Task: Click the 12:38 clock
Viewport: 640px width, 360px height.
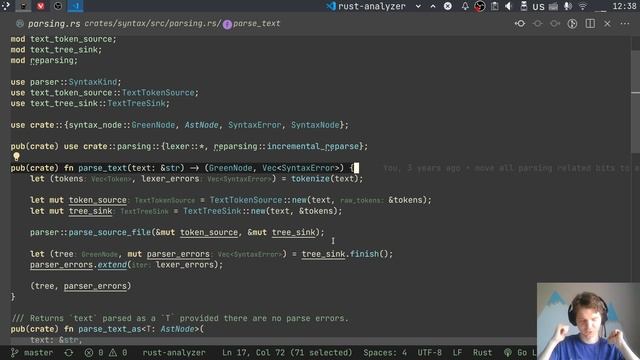Action: point(624,6)
